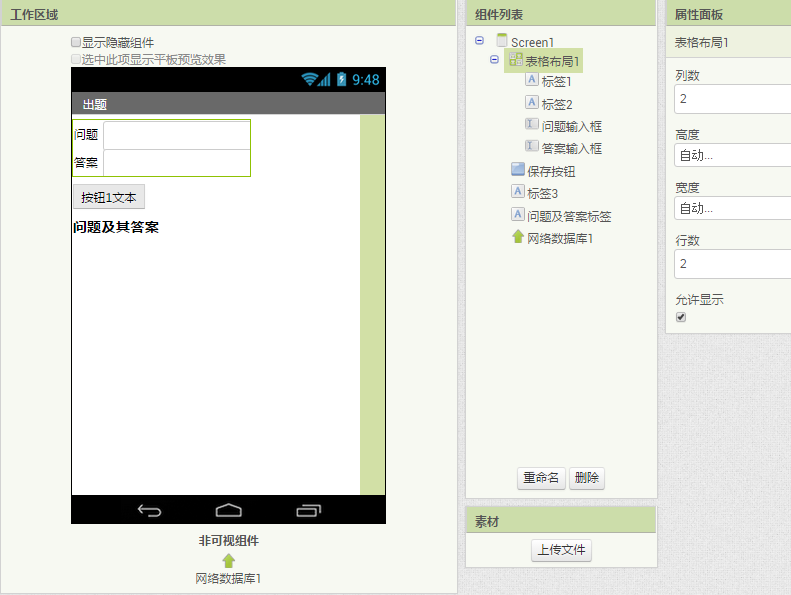The height and width of the screenshot is (595, 791).
Task: Click the 保存按钮 button icon in tree
Action: [x=517, y=170]
